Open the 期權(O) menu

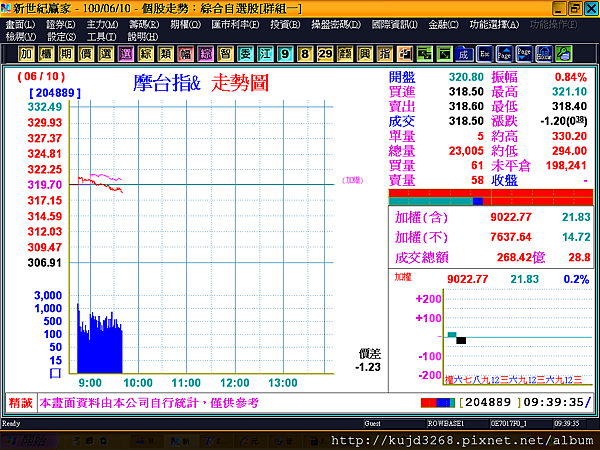185,24
